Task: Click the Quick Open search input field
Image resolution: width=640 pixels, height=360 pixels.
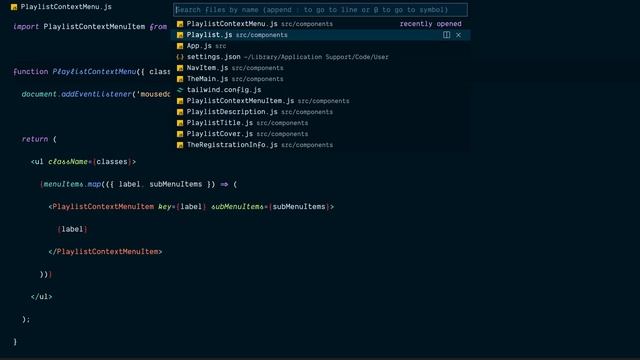Action: pos(320,10)
